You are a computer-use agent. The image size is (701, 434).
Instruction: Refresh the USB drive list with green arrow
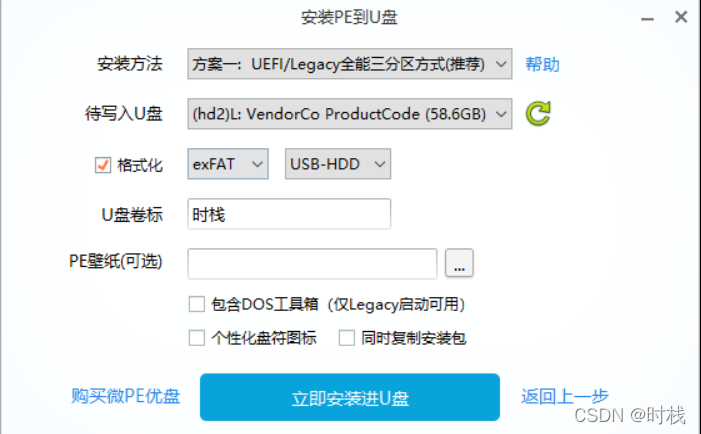click(x=538, y=114)
